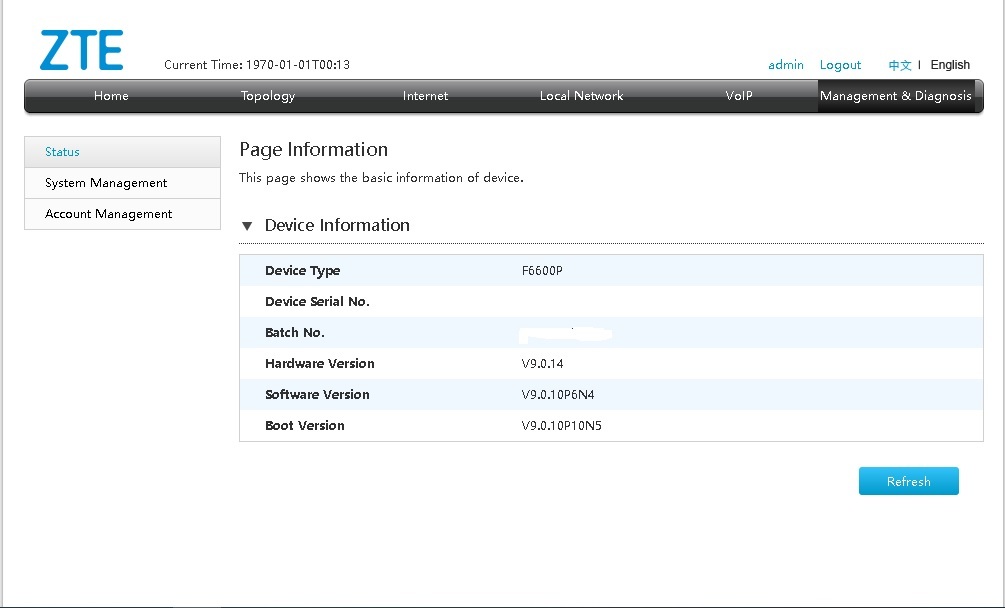
Task: Click the Software Version value V9.0.10P6N4
Action: click(558, 395)
